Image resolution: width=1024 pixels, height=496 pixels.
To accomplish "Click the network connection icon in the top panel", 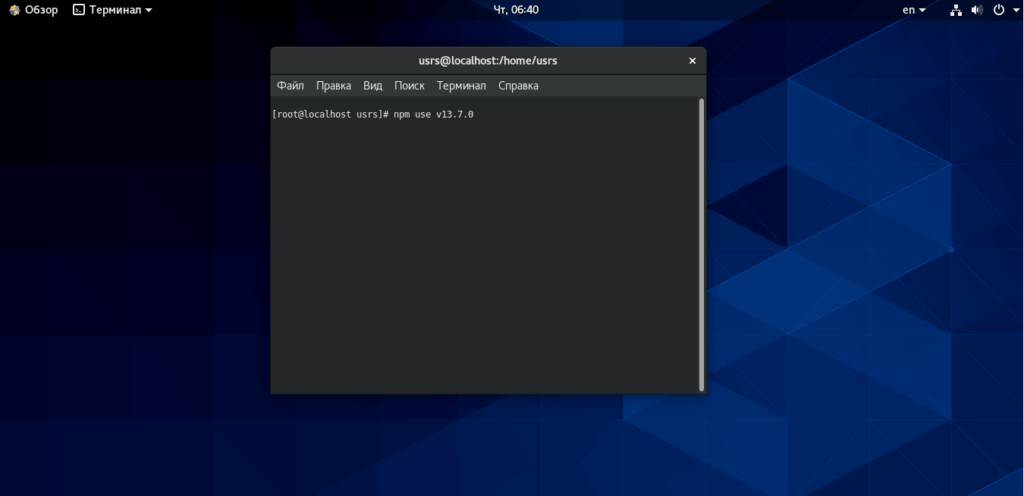I will [x=956, y=10].
